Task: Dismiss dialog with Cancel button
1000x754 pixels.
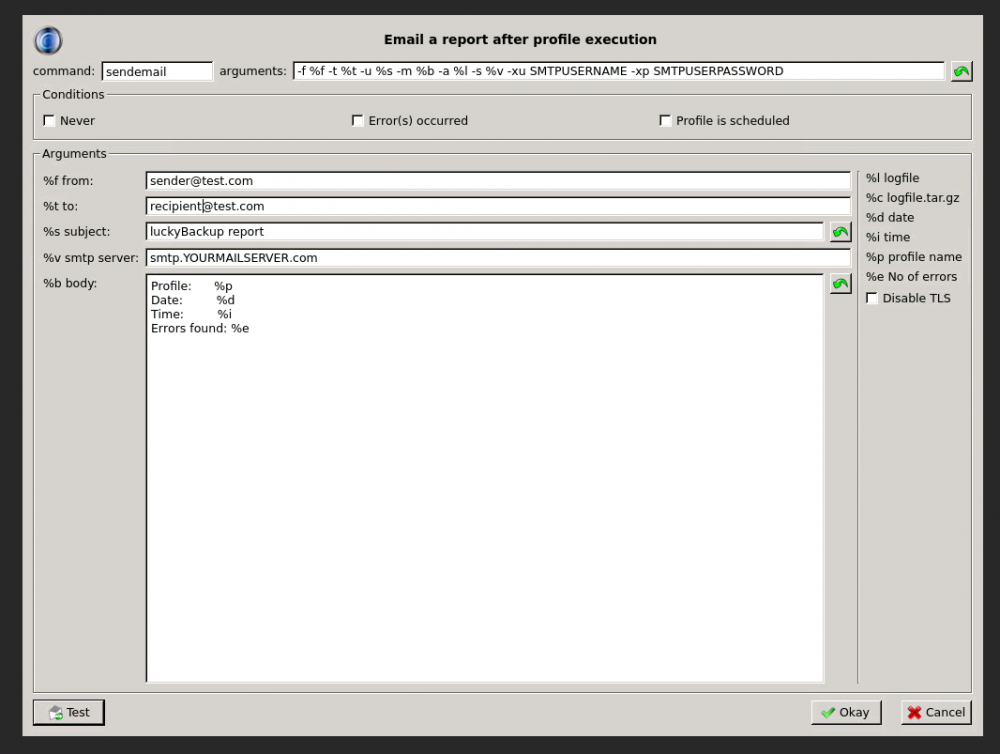Action: (936, 712)
